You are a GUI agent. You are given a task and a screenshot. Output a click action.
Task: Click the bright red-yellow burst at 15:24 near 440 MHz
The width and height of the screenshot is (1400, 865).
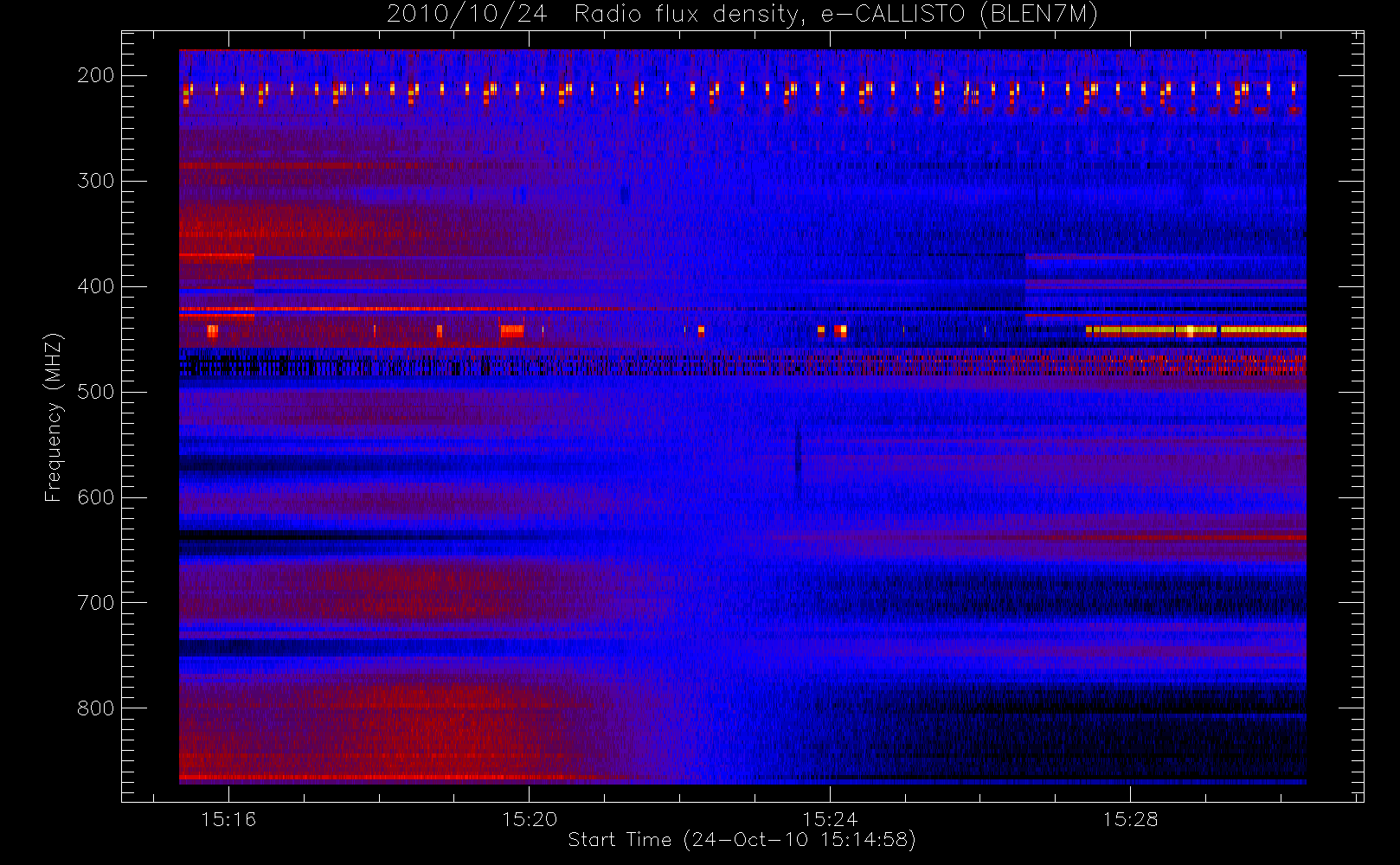pyautogui.click(x=839, y=330)
